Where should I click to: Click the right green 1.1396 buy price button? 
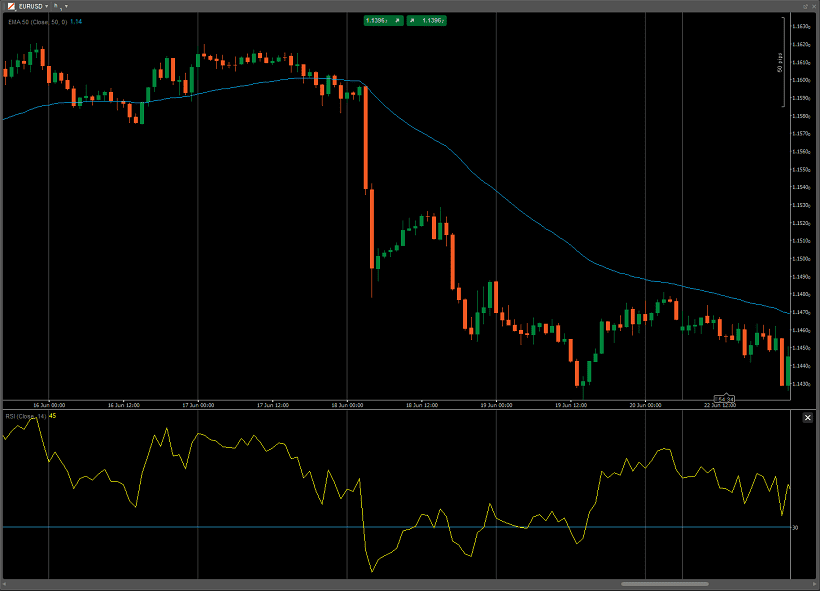pos(427,20)
